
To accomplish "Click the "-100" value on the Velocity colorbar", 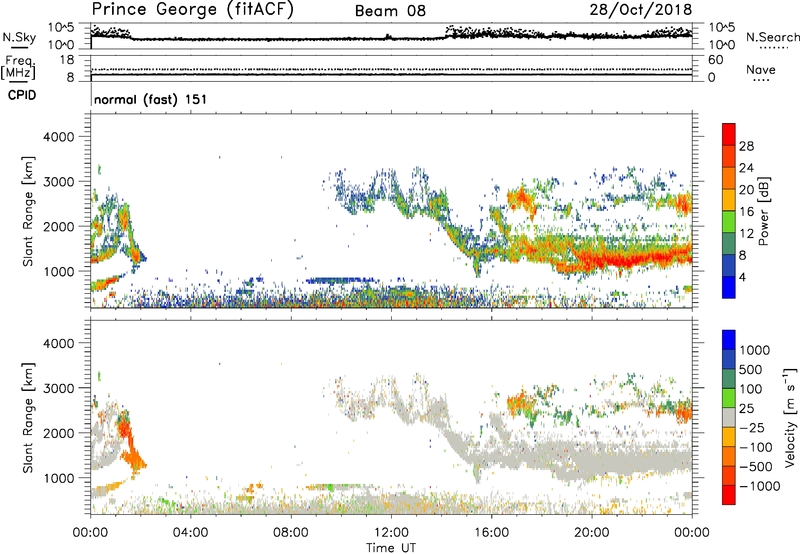I will (x=756, y=447).
